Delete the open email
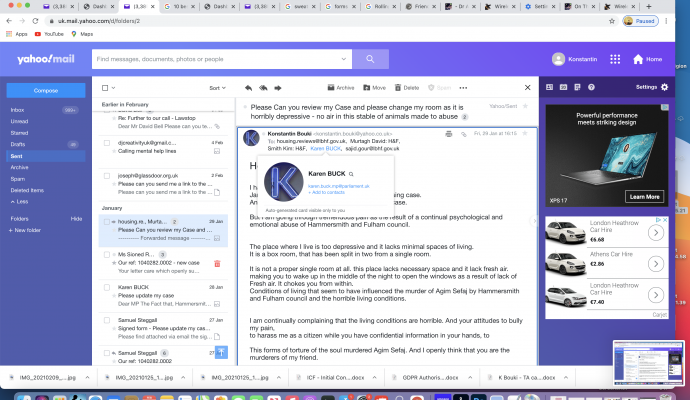The width and height of the screenshot is (690, 400). click(406, 88)
